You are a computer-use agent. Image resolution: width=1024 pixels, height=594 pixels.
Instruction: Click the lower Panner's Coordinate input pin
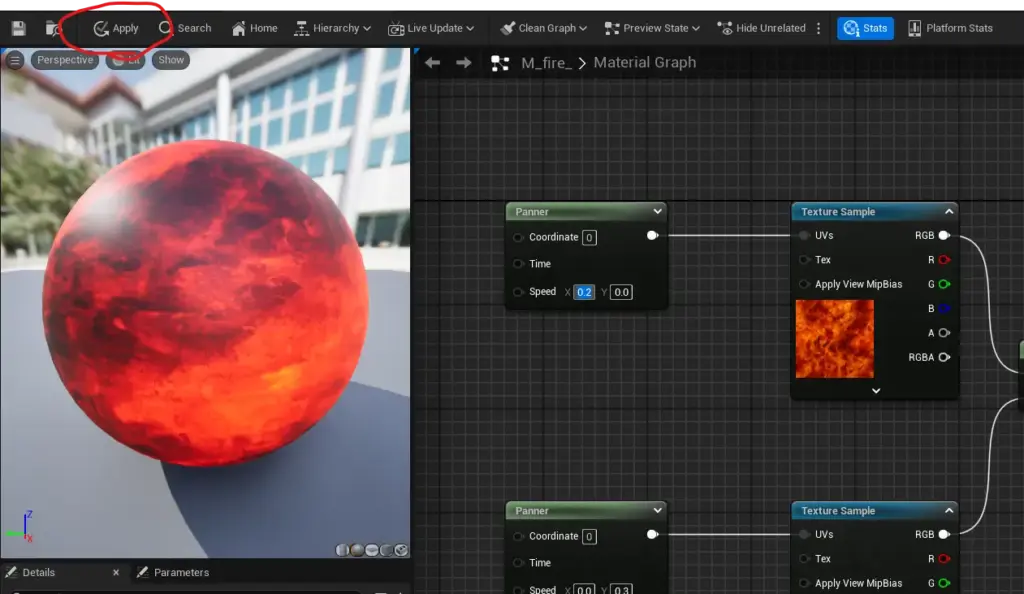point(519,536)
